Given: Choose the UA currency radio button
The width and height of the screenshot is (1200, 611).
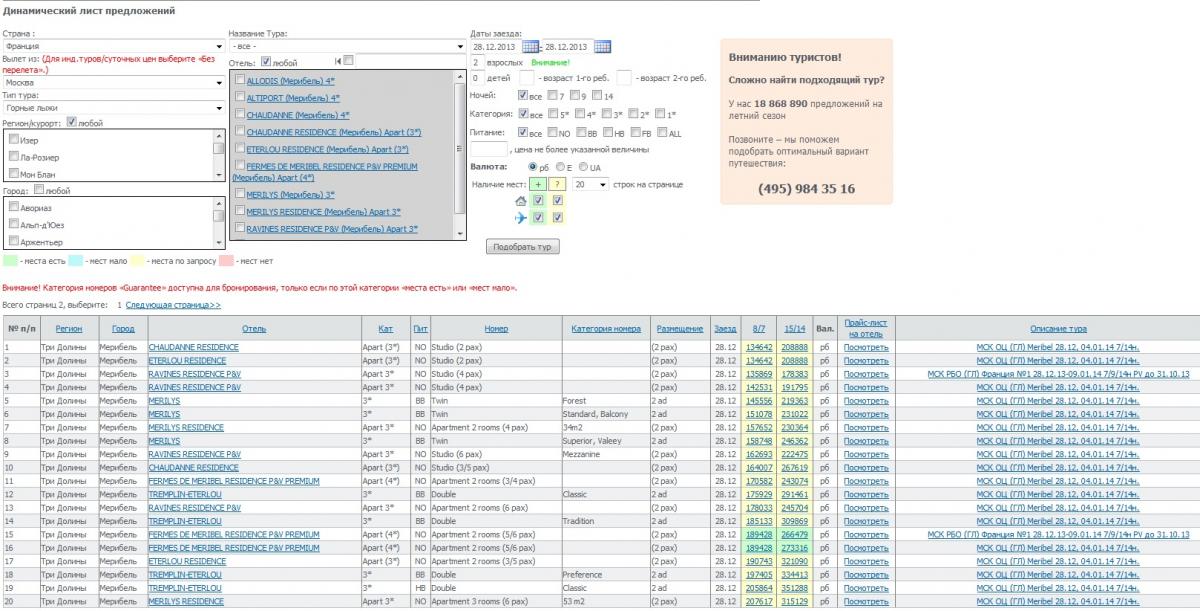Looking at the screenshot, I should pyautogui.click(x=583, y=167).
